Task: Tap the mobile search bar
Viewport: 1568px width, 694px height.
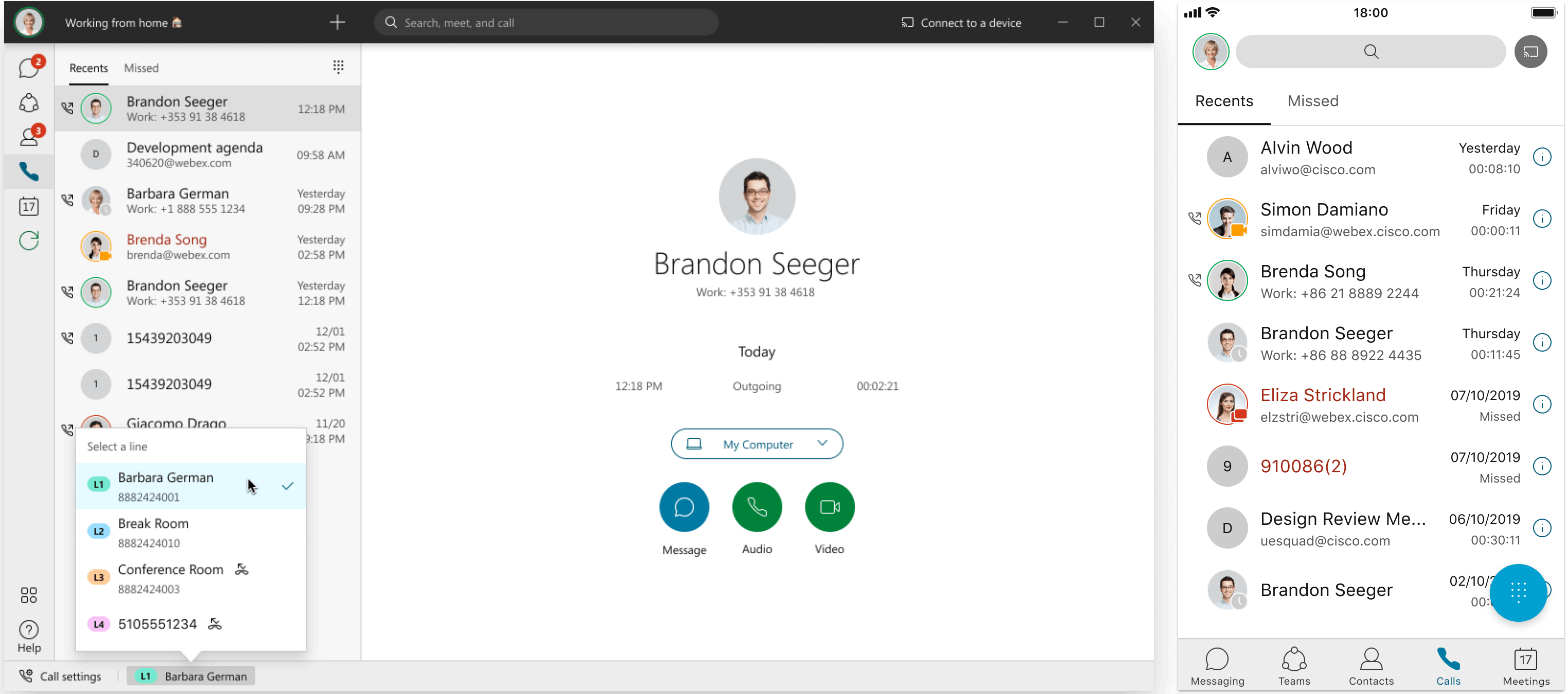Action: point(1371,52)
